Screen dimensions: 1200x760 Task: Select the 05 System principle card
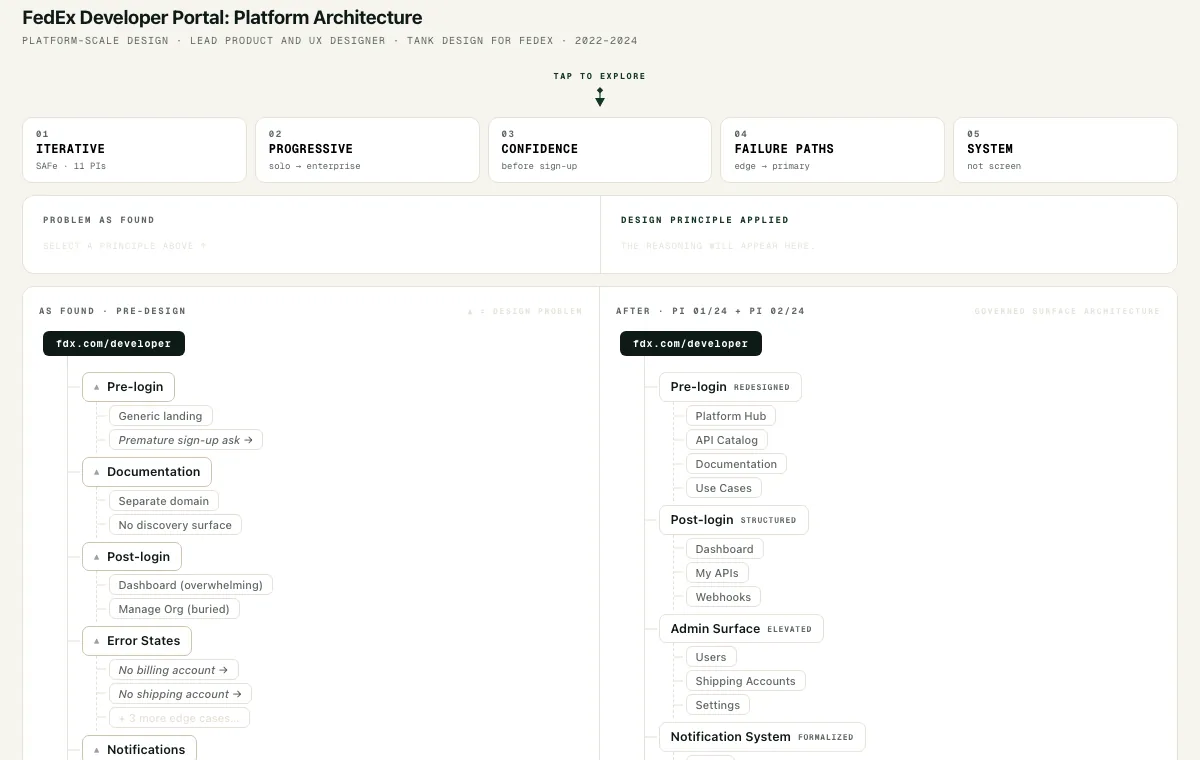coord(1065,150)
